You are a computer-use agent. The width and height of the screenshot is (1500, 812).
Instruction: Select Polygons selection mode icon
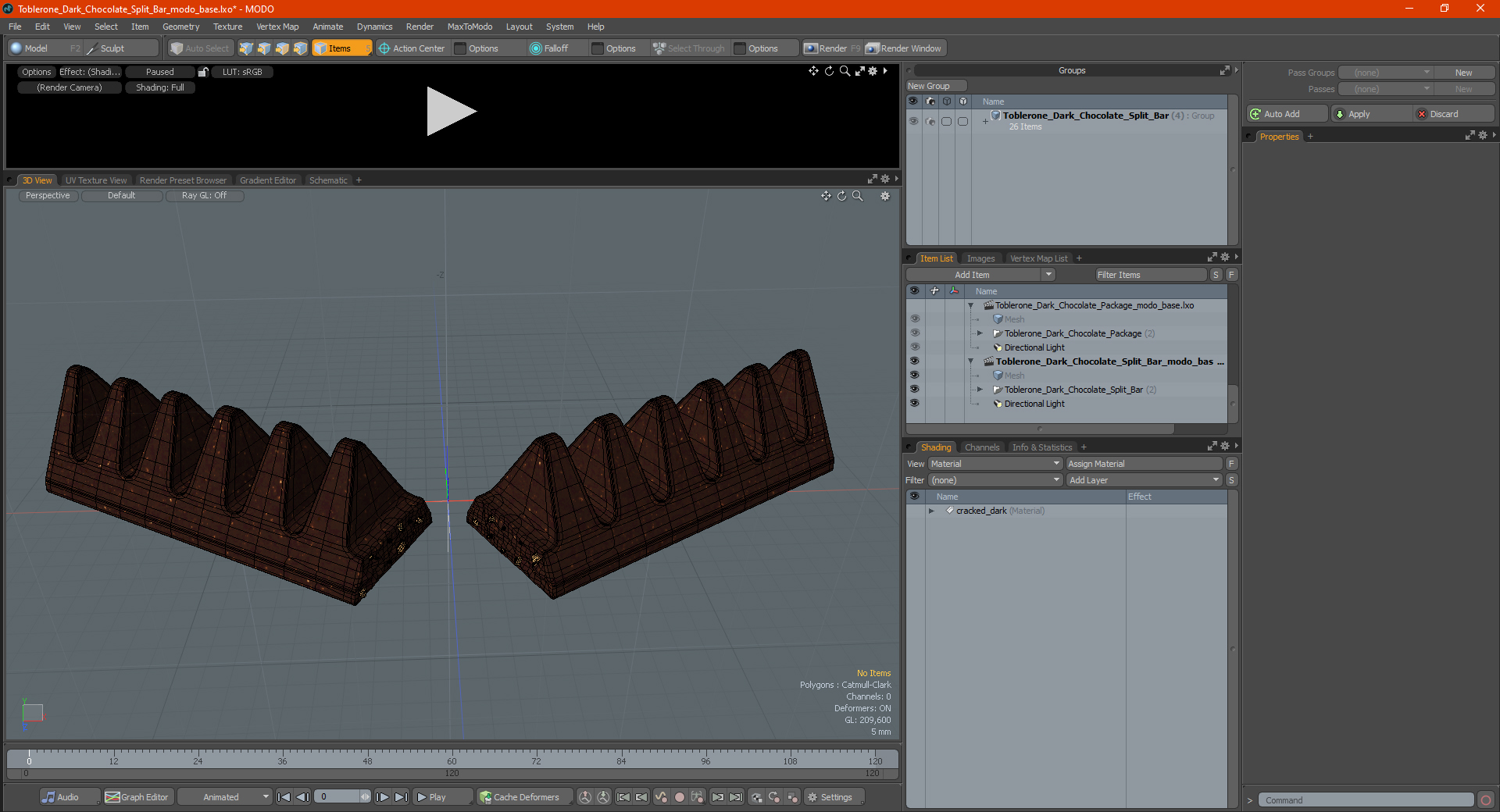click(282, 48)
